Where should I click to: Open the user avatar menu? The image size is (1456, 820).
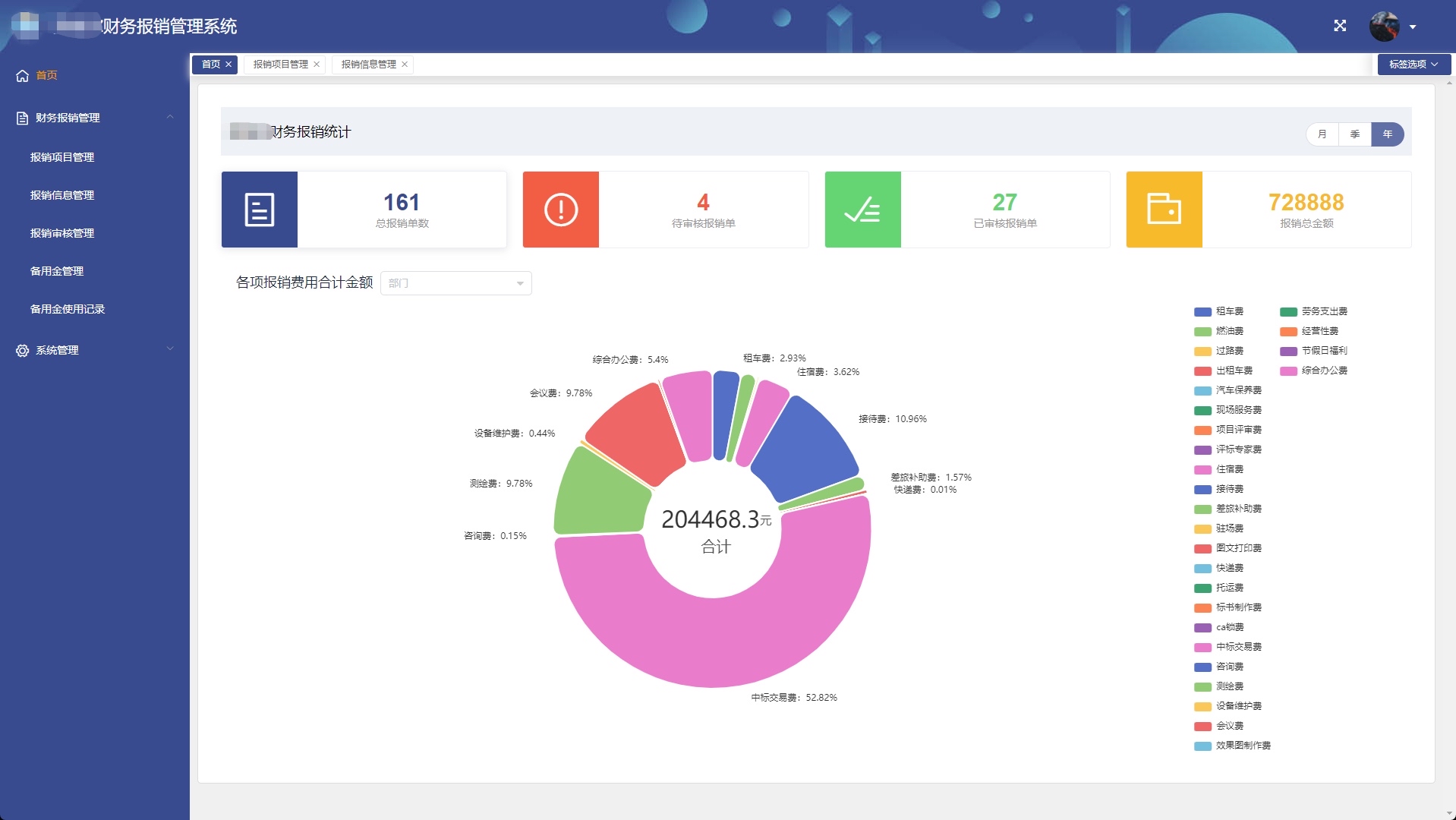coord(1384,27)
